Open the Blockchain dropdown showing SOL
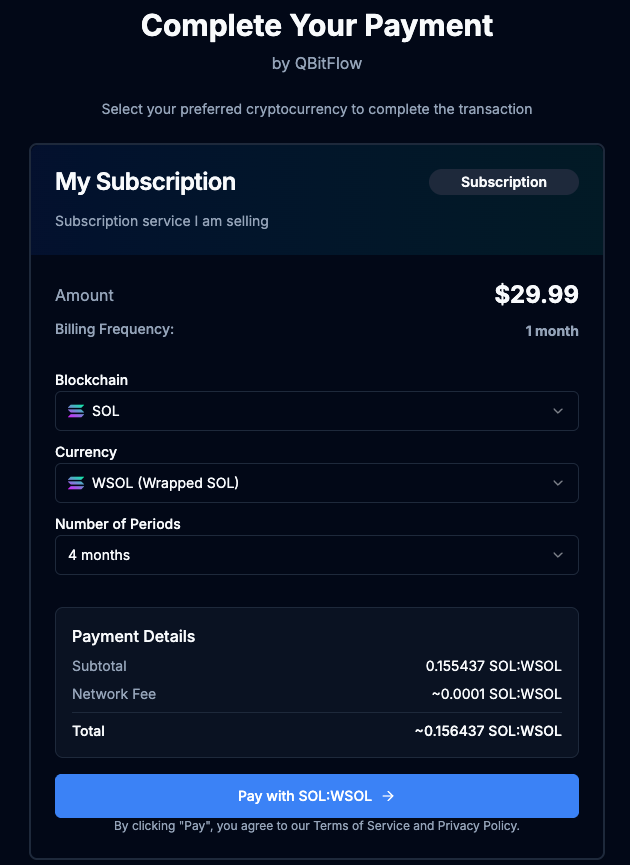The height and width of the screenshot is (865, 630). tap(316, 411)
